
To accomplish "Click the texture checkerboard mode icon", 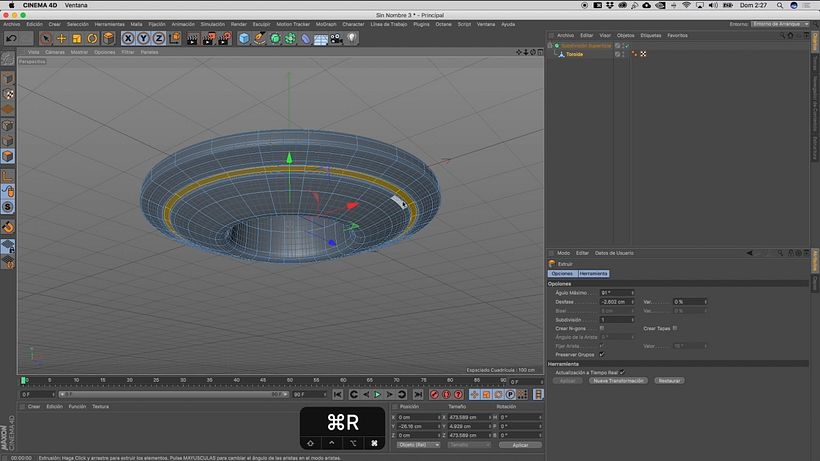I will (8, 94).
